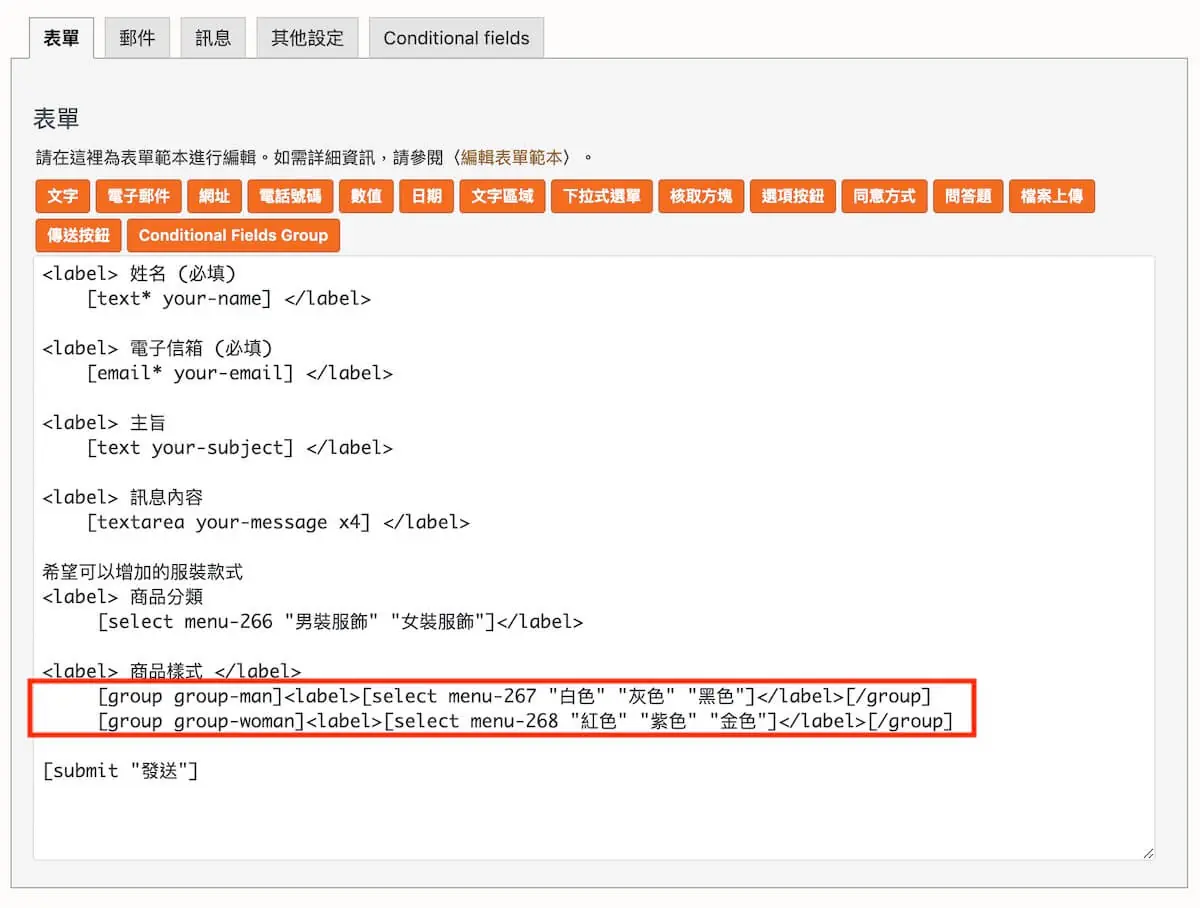
Task: Click the resize handle of the form textarea
Action: [x=1148, y=853]
